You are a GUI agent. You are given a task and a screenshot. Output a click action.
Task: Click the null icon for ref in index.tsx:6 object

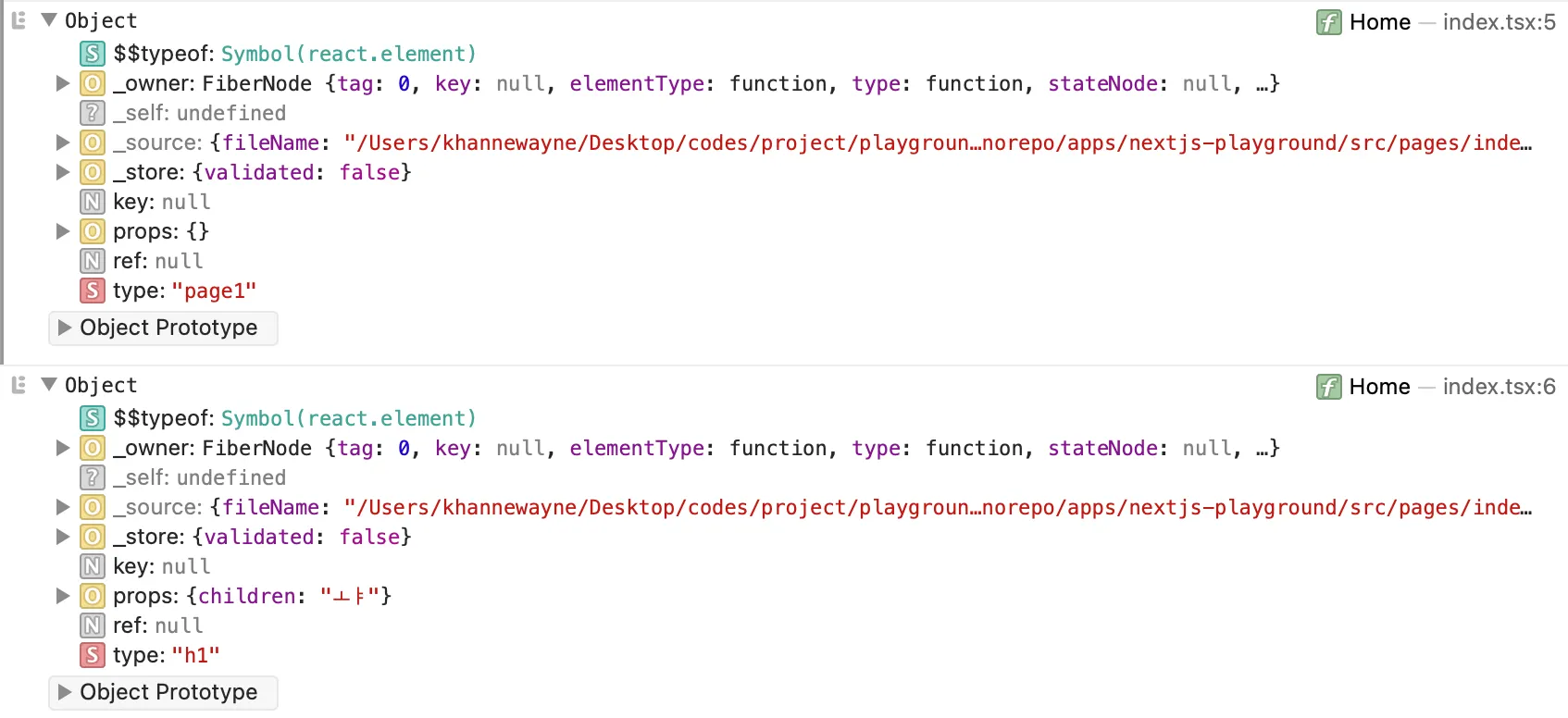93,625
